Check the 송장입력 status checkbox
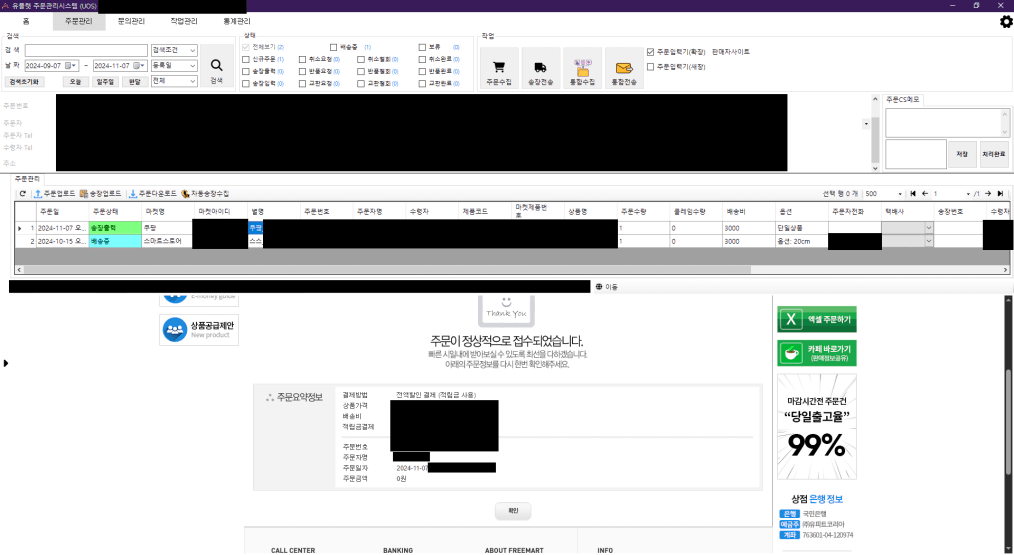The width and height of the screenshot is (1014, 555). pos(246,84)
